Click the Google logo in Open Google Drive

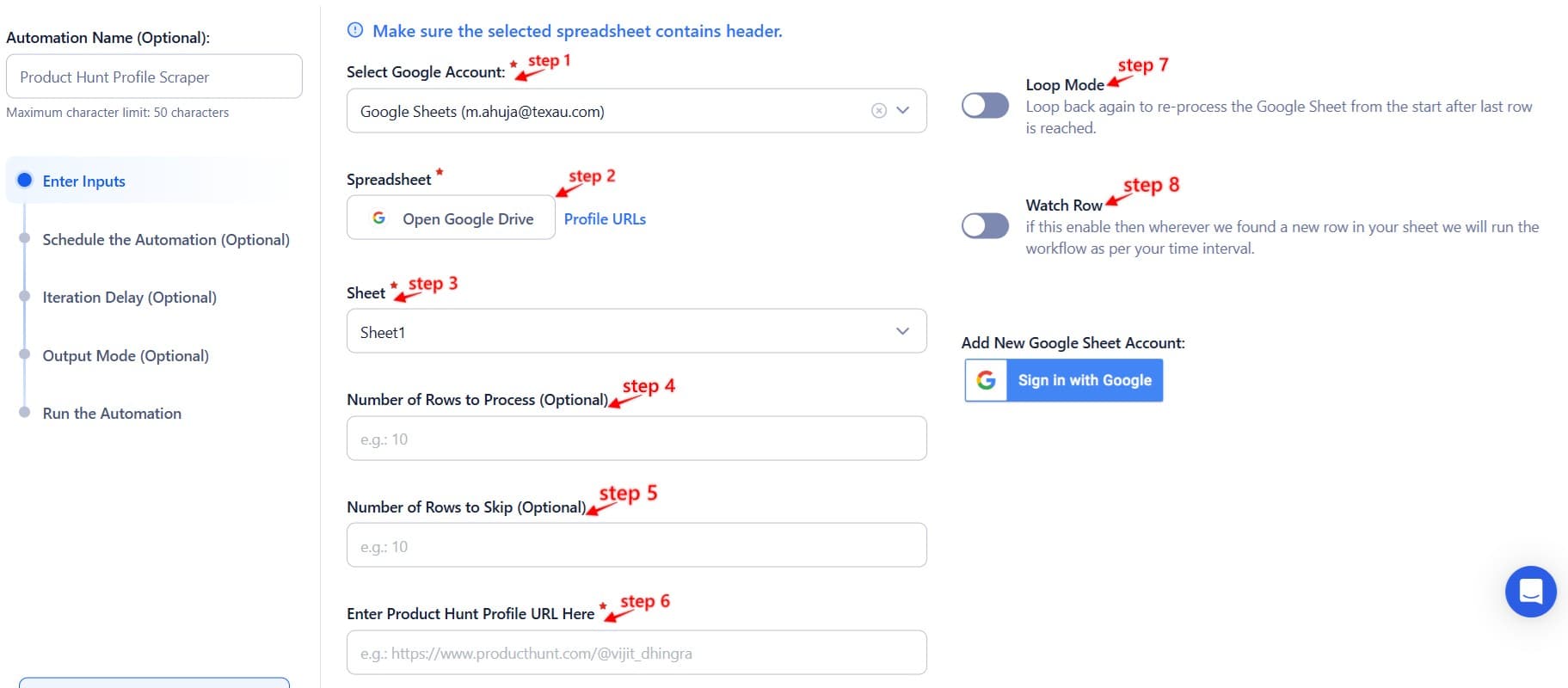coord(379,218)
